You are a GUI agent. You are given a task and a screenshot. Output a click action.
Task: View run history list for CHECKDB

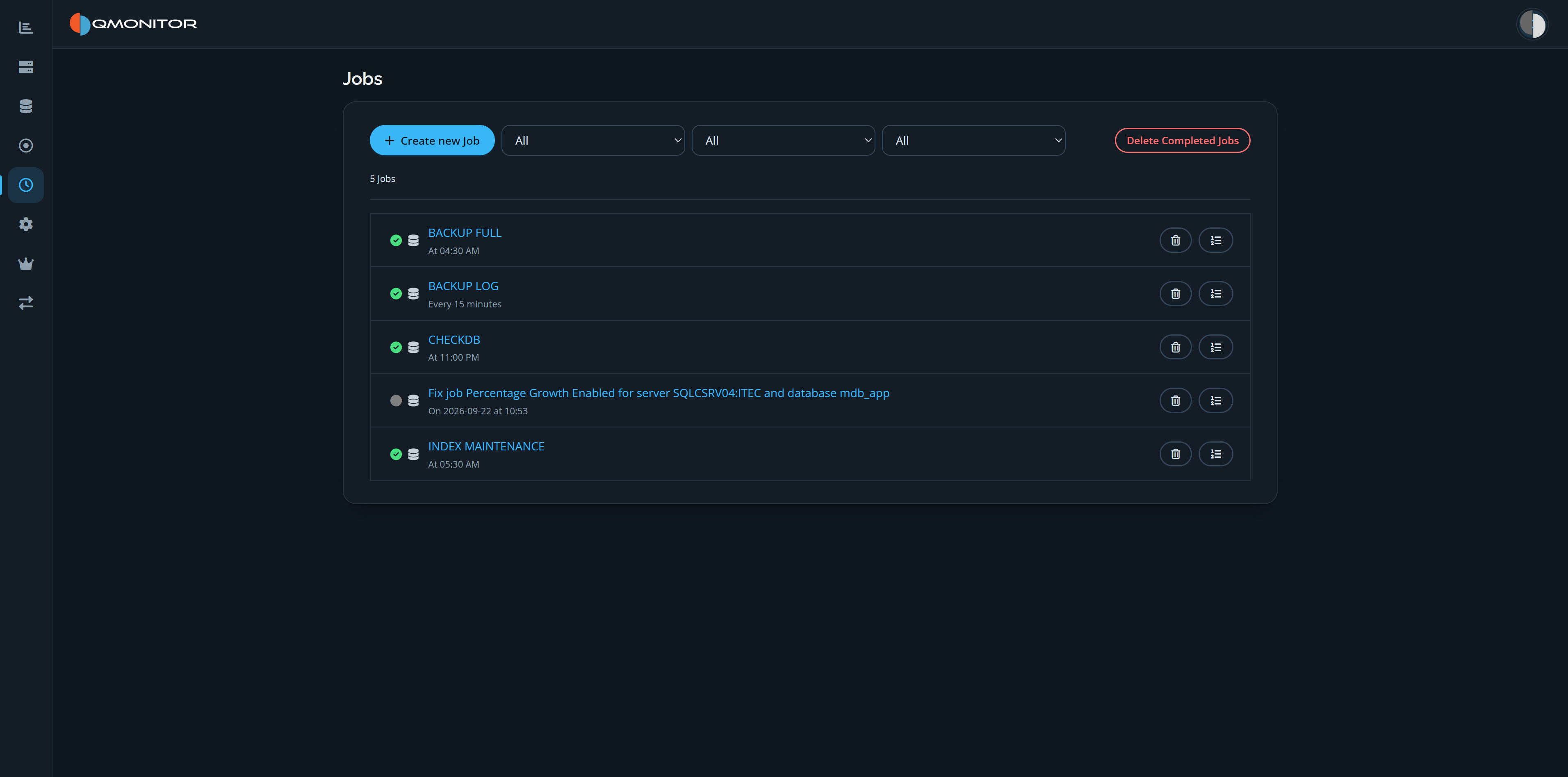[1215, 348]
